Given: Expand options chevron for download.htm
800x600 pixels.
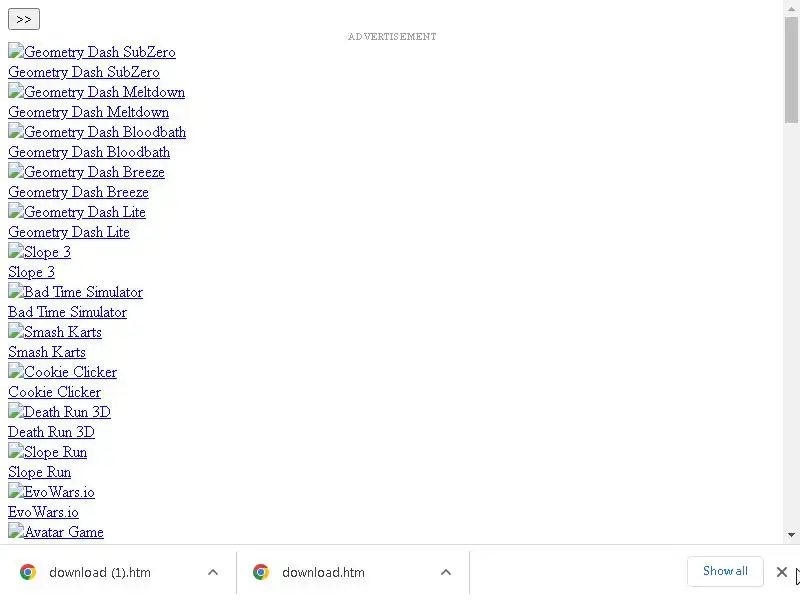Looking at the screenshot, I should tap(446, 572).
